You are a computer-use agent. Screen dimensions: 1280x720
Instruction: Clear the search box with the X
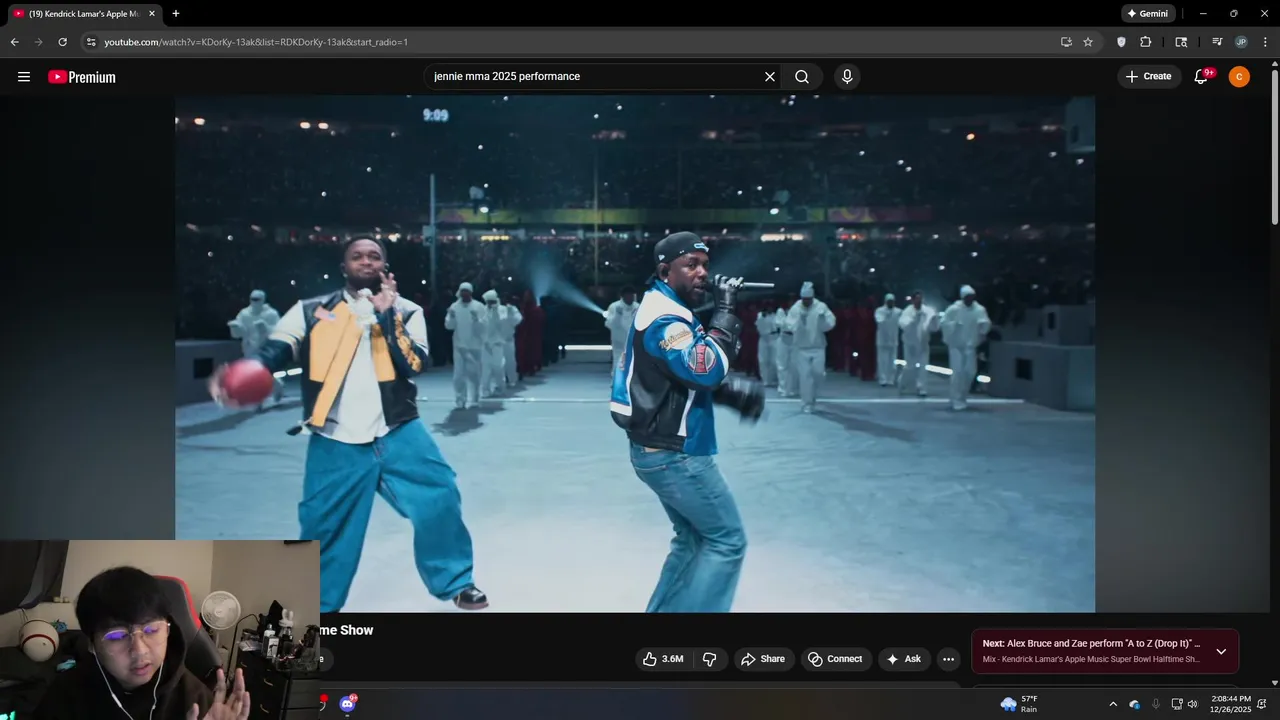[x=770, y=77]
